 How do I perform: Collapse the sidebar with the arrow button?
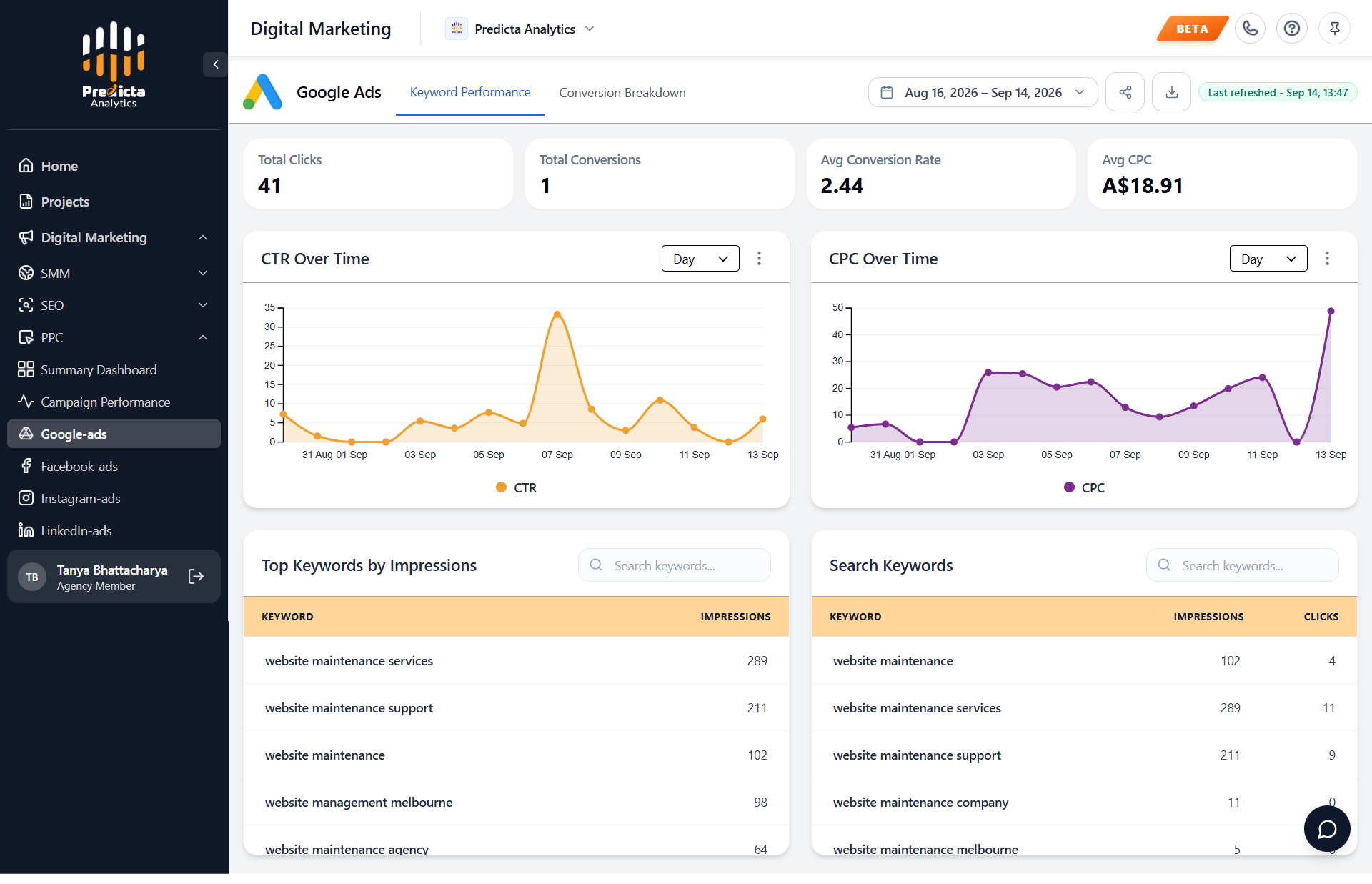pyautogui.click(x=215, y=64)
